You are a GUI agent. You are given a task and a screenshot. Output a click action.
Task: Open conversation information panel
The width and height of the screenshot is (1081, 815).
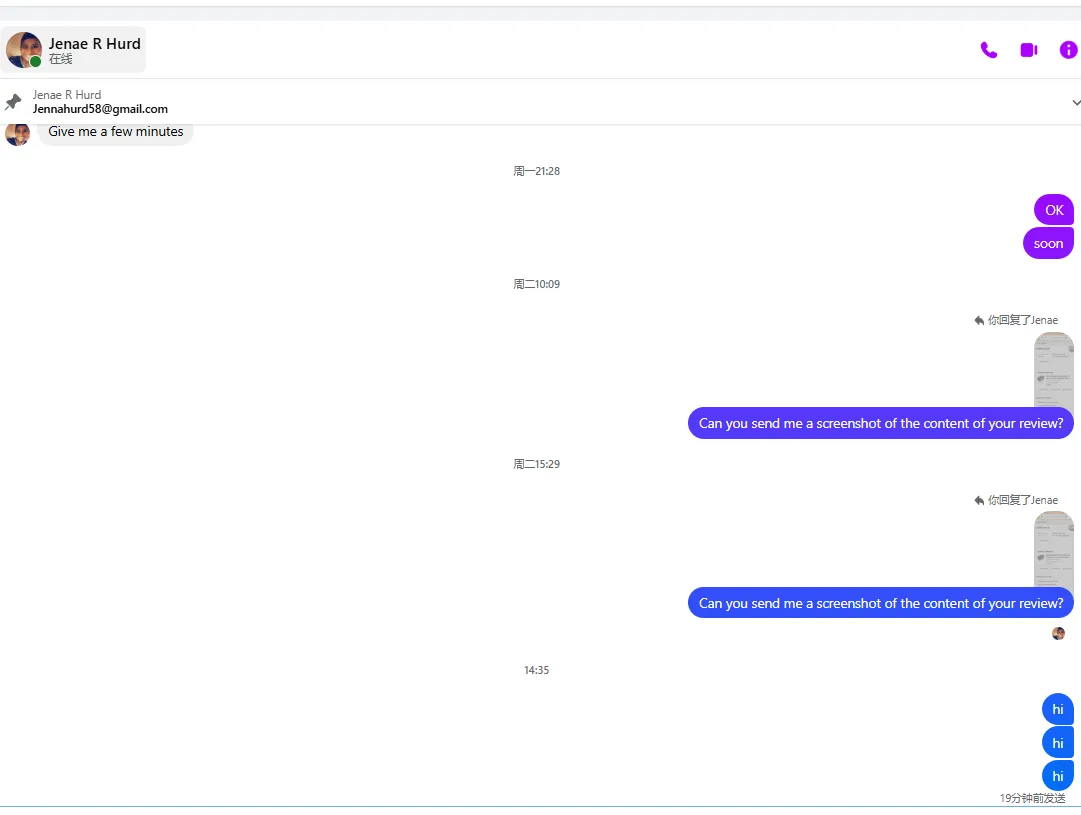(1068, 50)
